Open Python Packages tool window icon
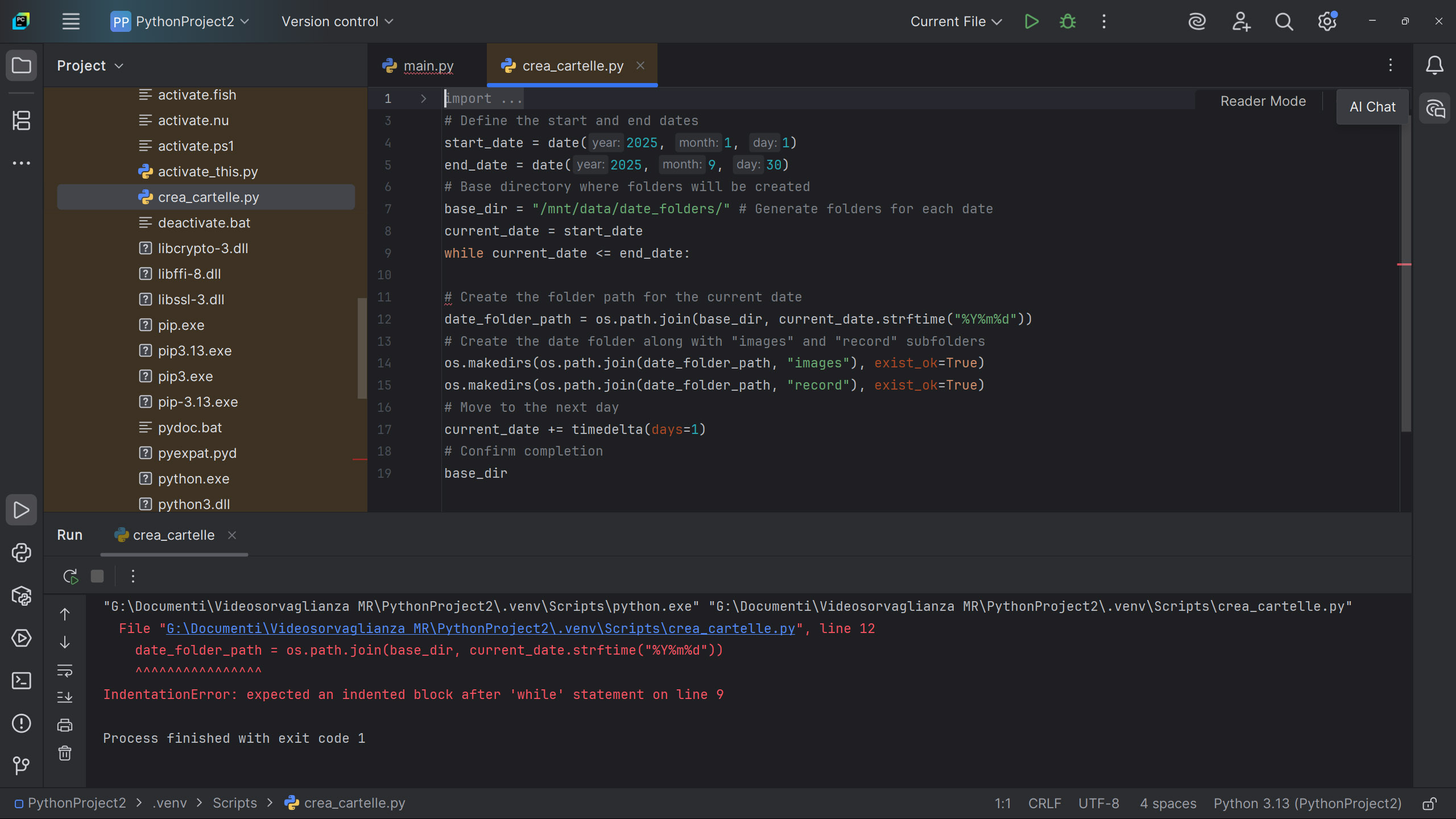 click(x=22, y=595)
